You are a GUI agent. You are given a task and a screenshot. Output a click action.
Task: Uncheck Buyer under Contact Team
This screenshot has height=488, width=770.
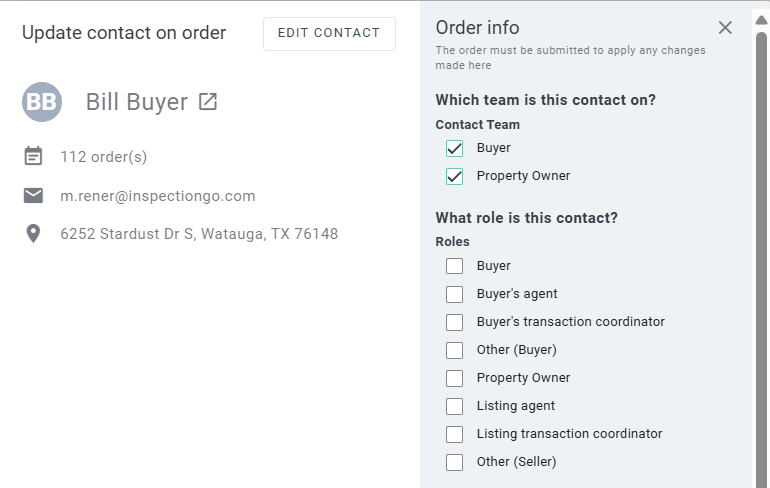[455, 148]
